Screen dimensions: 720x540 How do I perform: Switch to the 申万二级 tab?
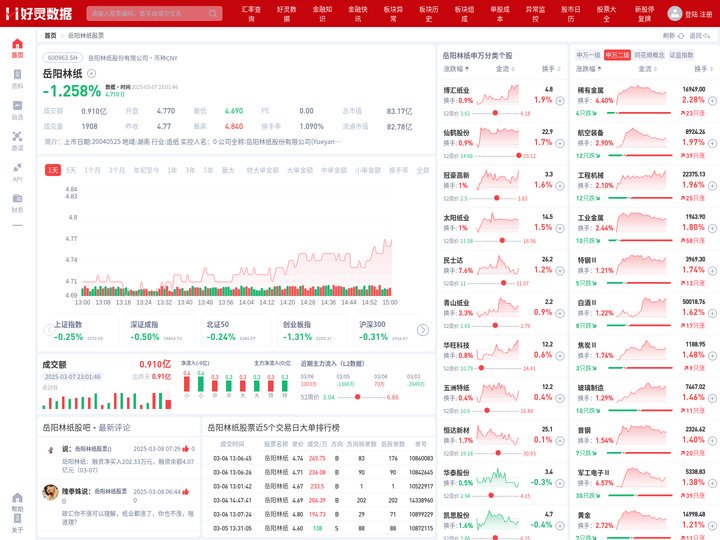point(617,55)
